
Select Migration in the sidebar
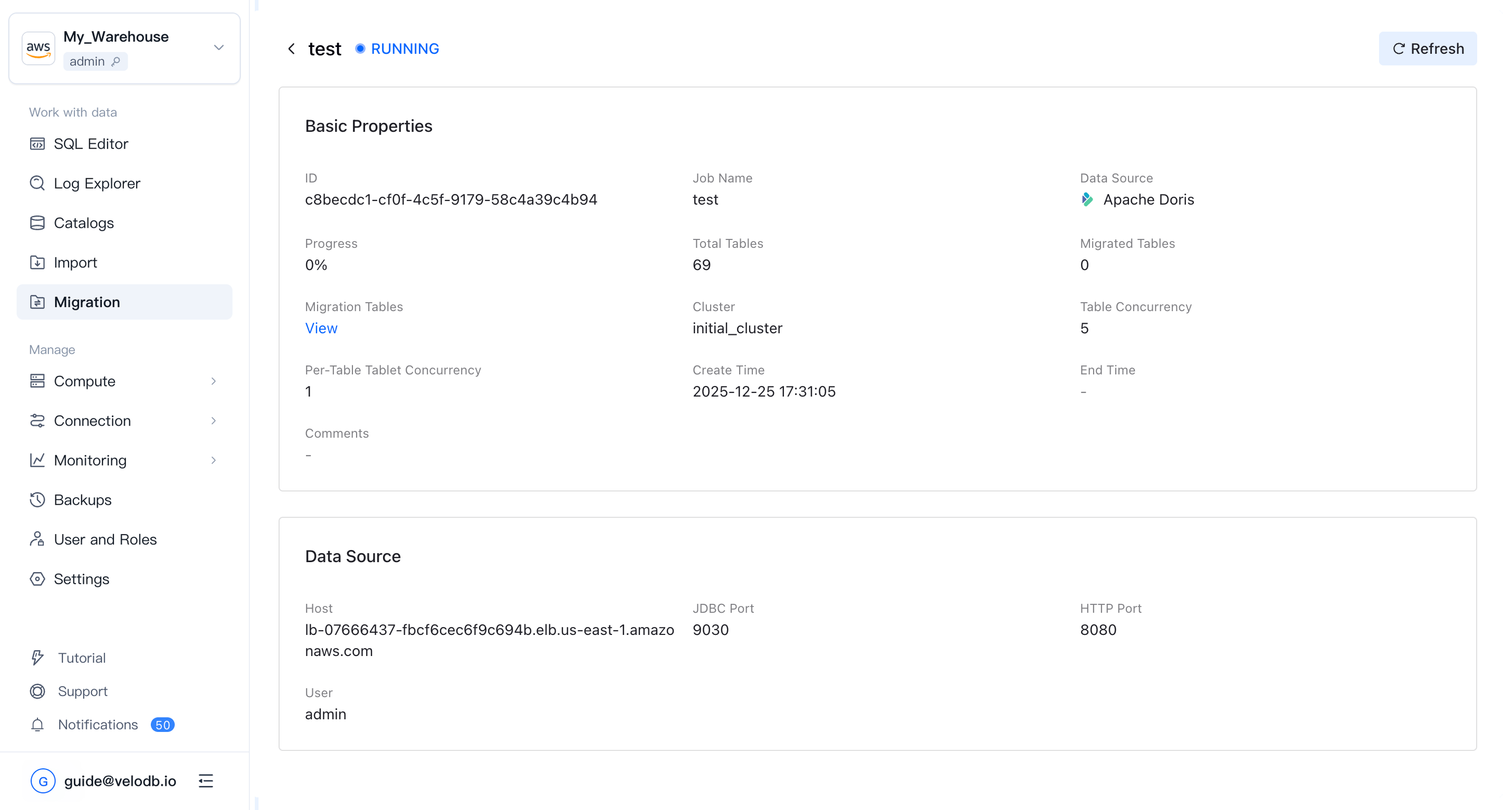87,302
